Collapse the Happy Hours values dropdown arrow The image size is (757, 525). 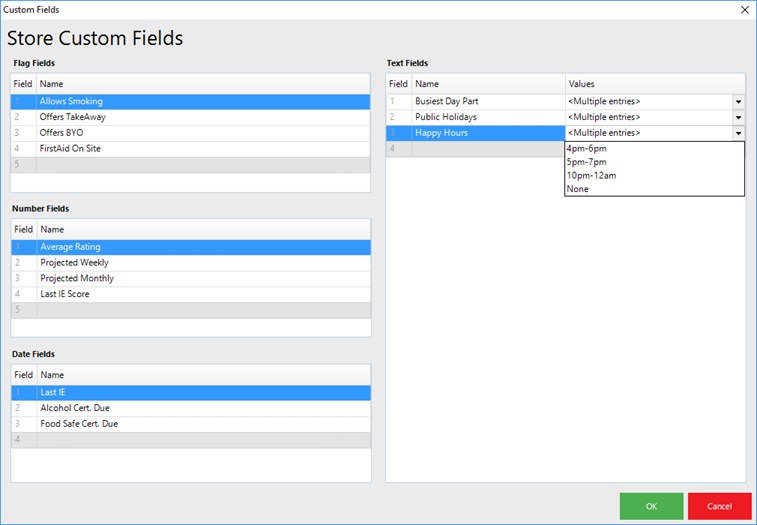738,133
